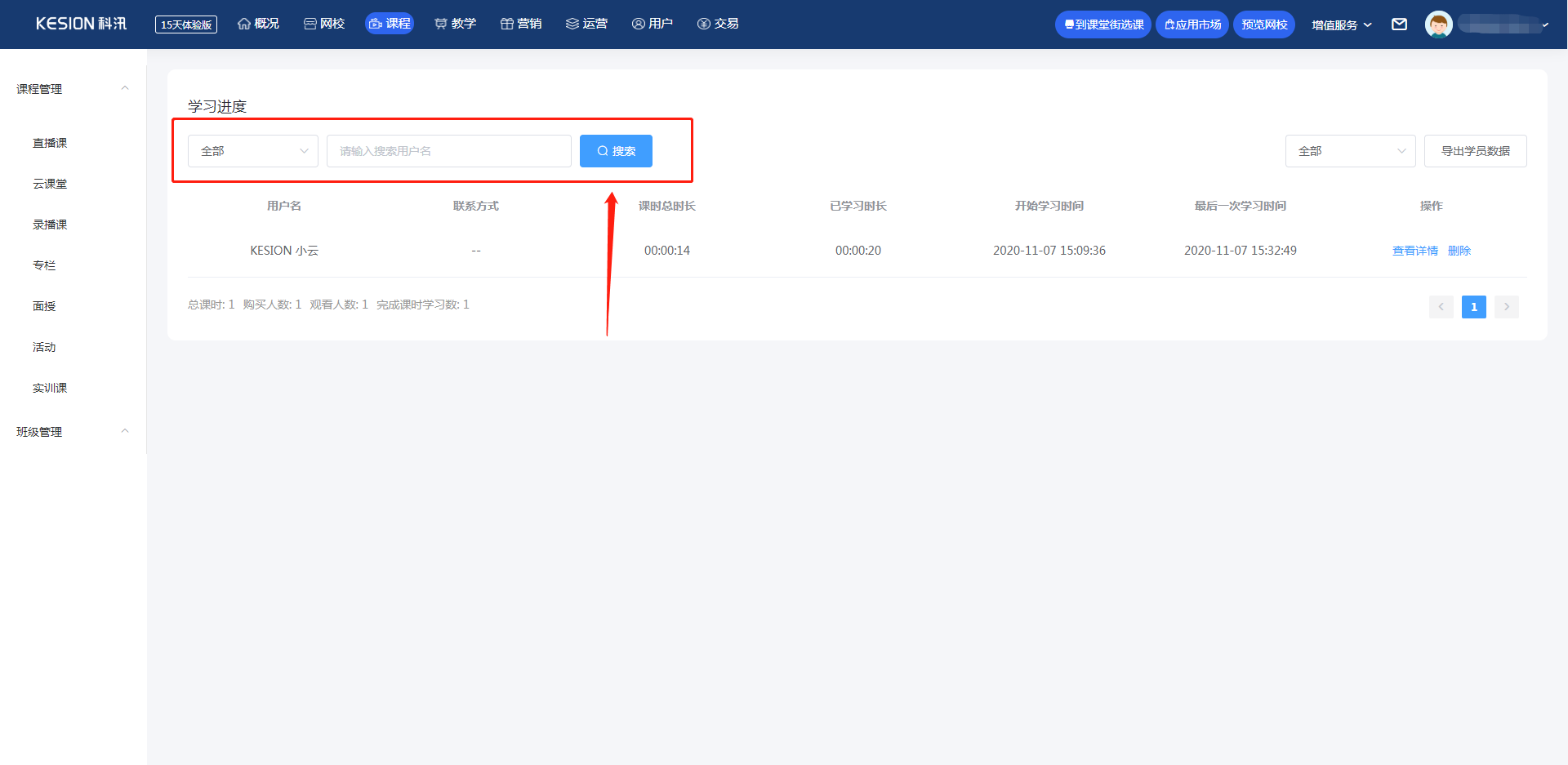Open the 营销 marketing gift section
Viewport: 1568px width, 765px height.
click(521, 24)
